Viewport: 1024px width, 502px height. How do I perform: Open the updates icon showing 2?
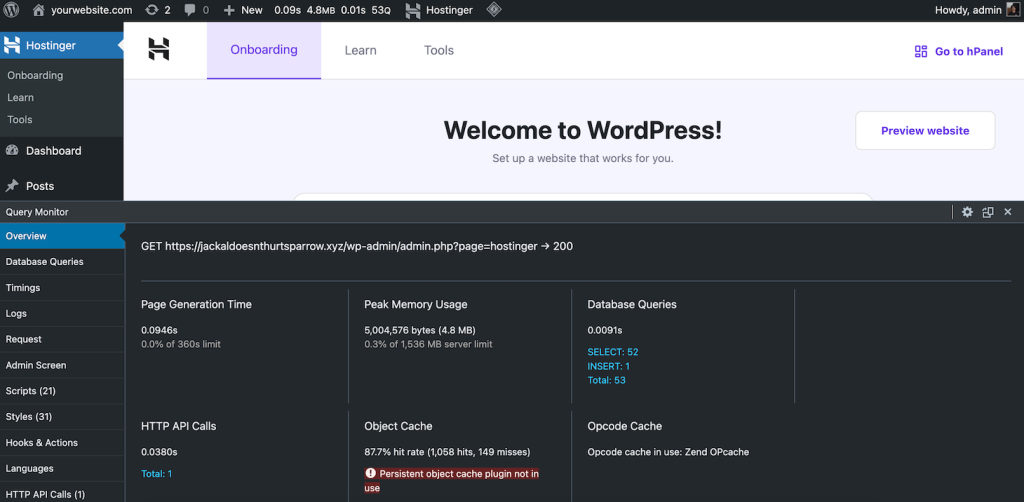(x=152, y=10)
